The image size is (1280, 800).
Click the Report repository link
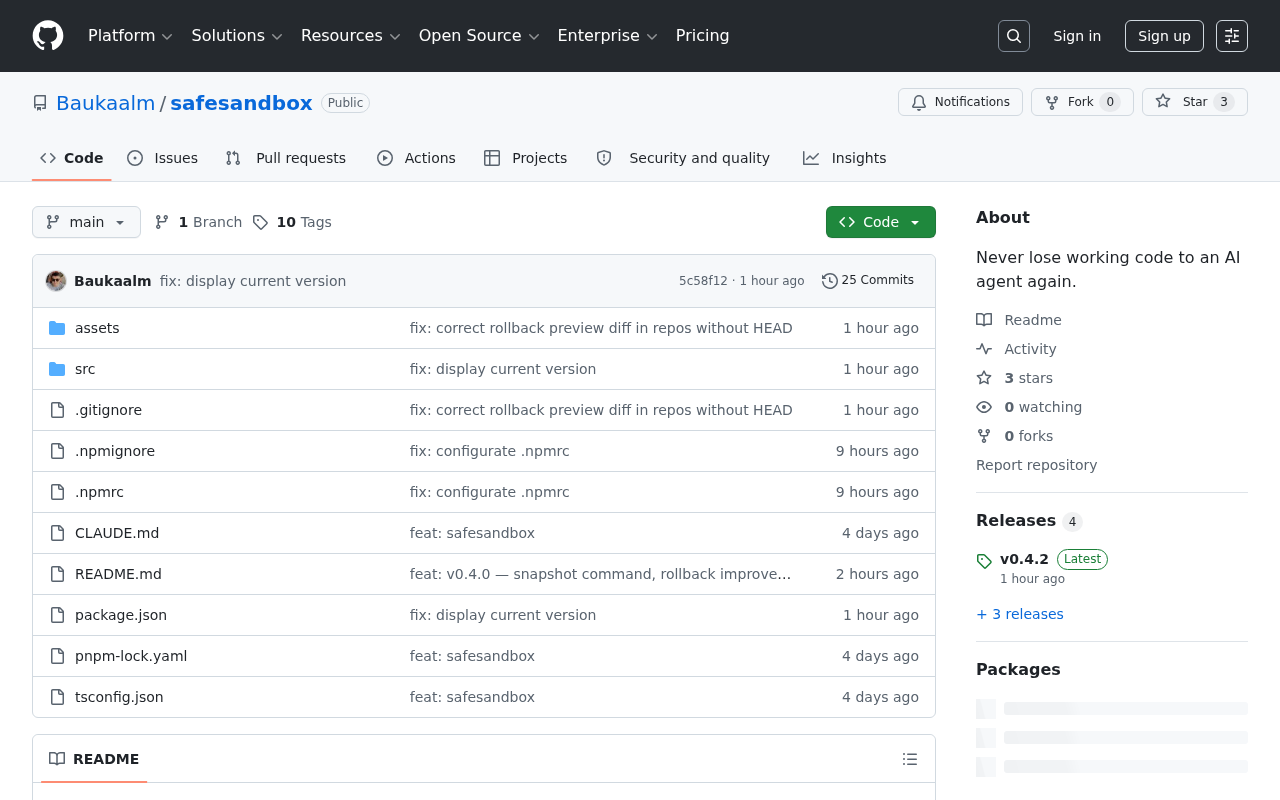pyautogui.click(x=1036, y=465)
